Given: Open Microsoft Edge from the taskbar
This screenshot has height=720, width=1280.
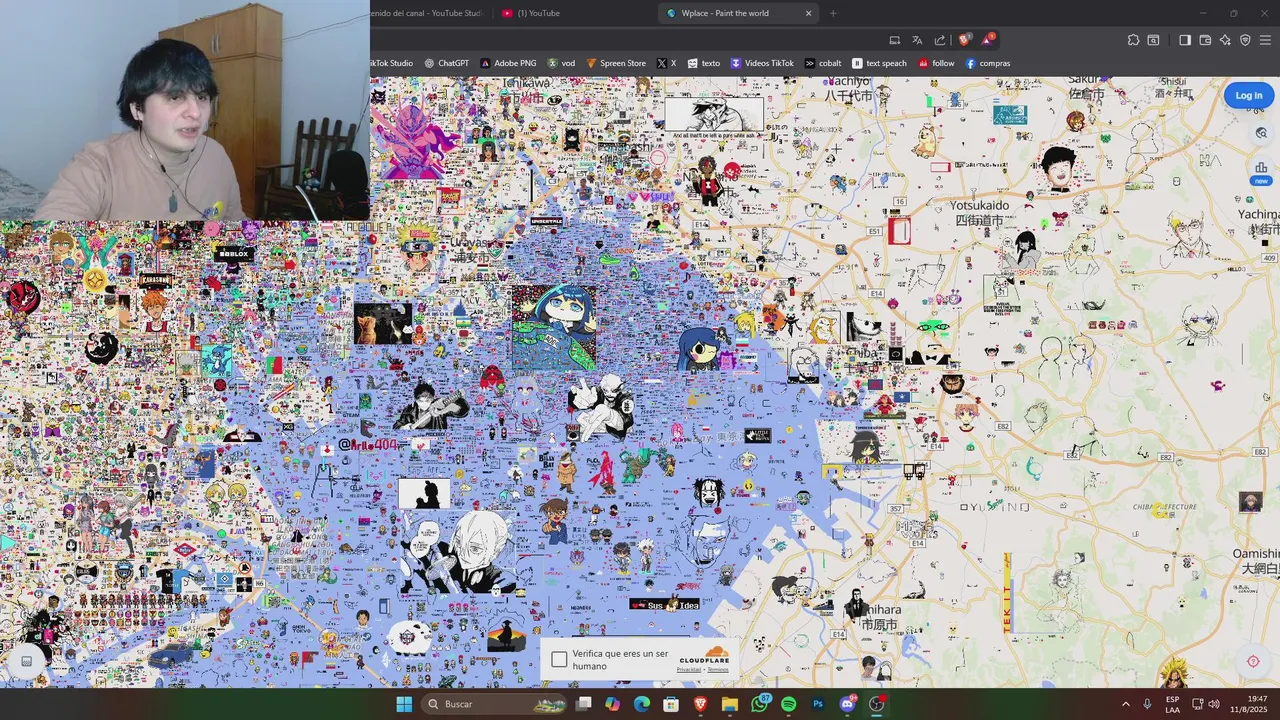Looking at the screenshot, I should click(642, 704).
